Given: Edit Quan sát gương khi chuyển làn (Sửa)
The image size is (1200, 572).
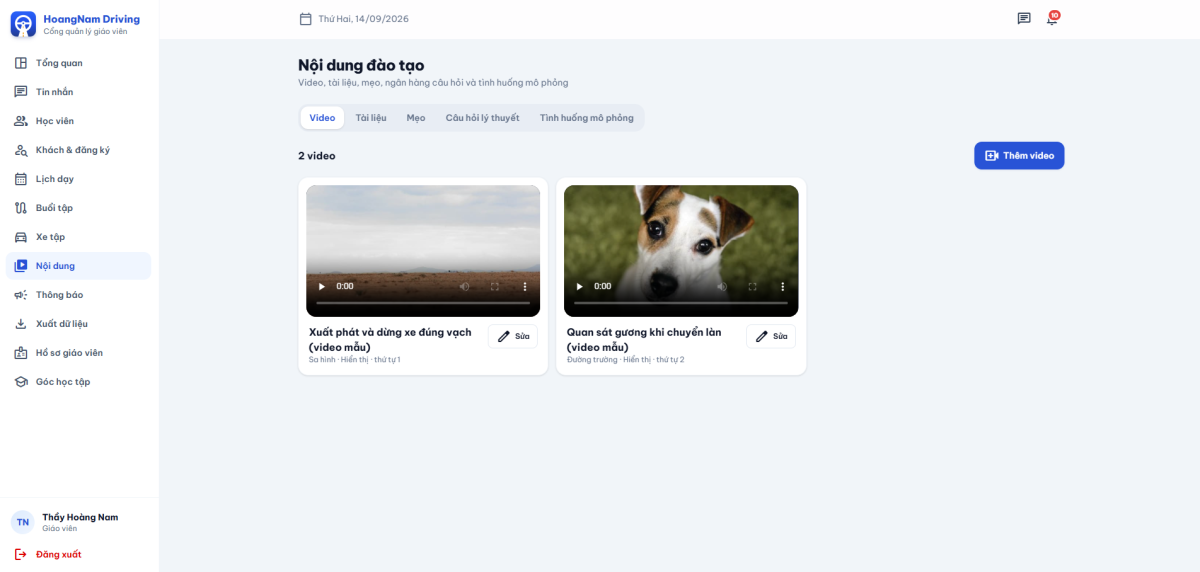Looking at the screenshot, I should point(771,337).
